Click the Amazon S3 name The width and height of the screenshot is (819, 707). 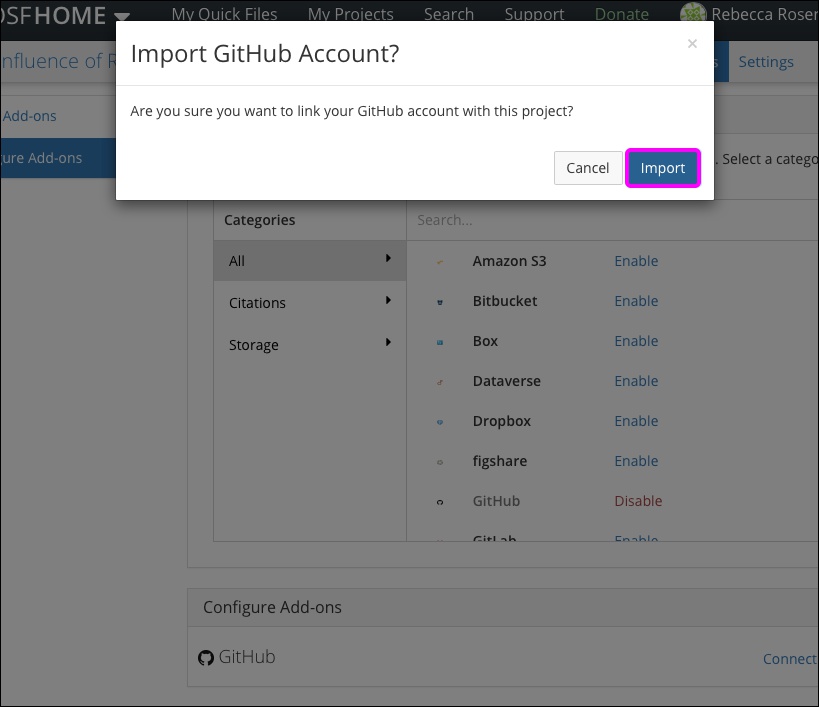click(x=509, y=261)
